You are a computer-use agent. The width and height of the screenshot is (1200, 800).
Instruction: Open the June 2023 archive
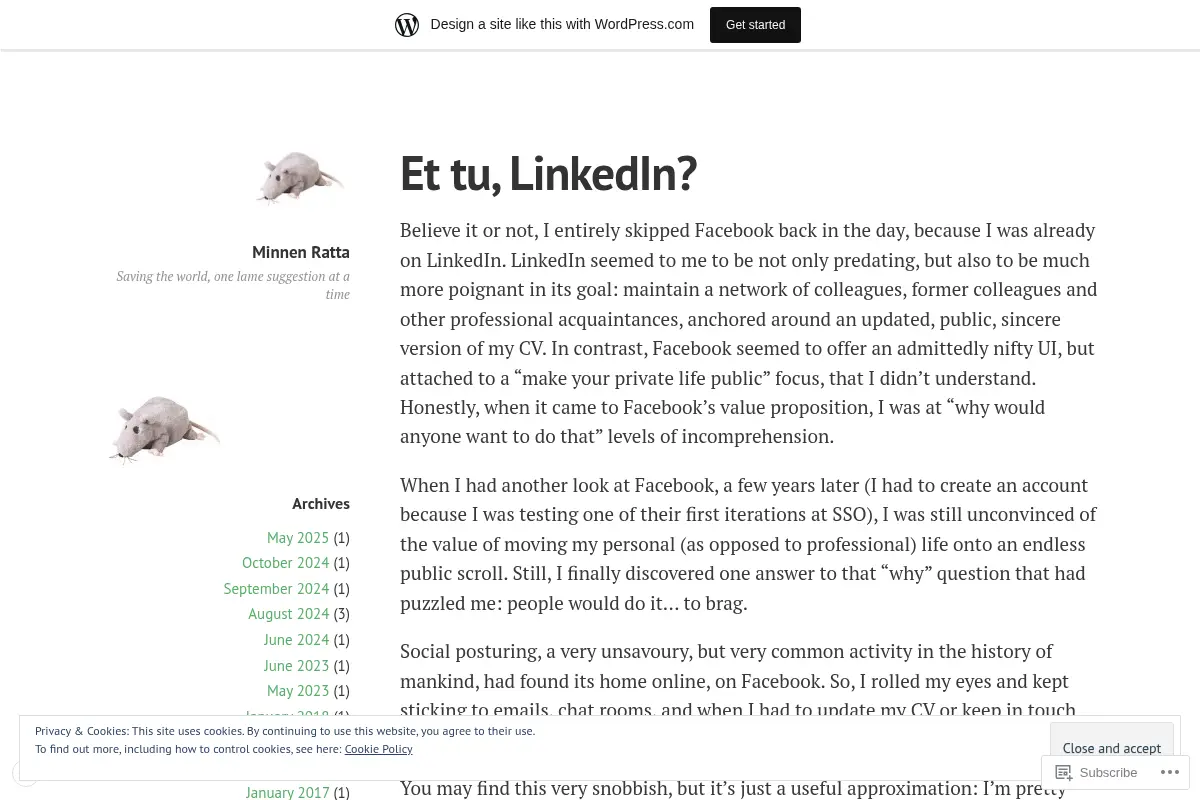(296, 666)
